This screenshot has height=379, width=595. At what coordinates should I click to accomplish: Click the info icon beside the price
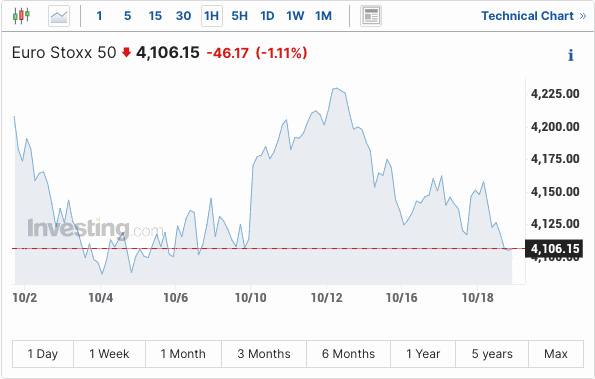coord(571,55)
